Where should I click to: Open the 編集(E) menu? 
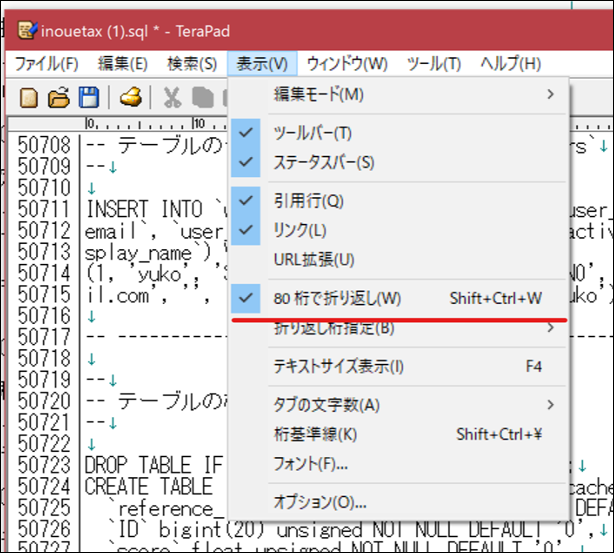123,63
